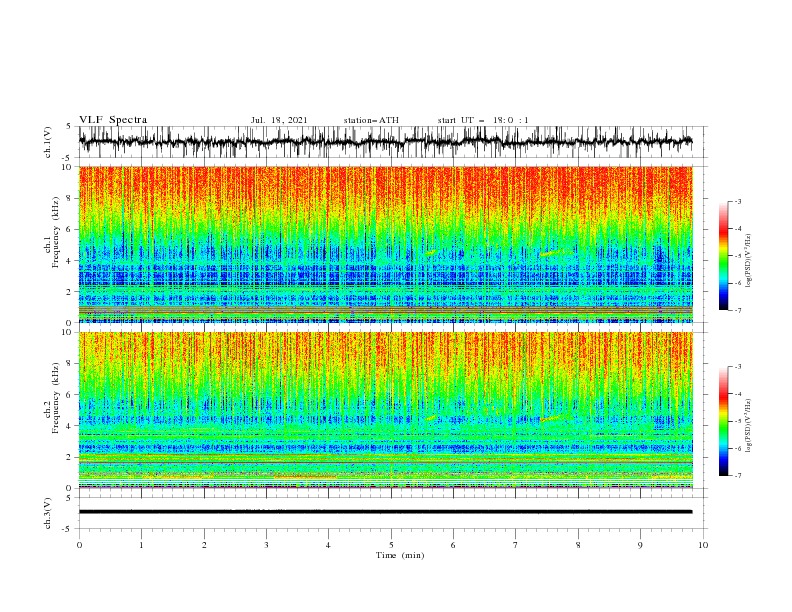Click the "-3" value on ch.1 color scale
The width and height of the screenshot is (792, 612).
click(x=737, y=201)
